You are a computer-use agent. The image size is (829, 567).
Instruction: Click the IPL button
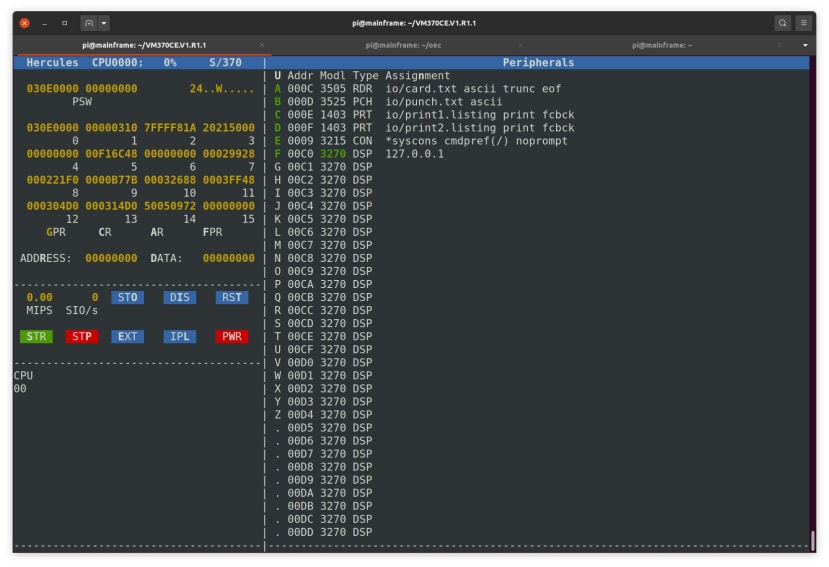[180, 336]
